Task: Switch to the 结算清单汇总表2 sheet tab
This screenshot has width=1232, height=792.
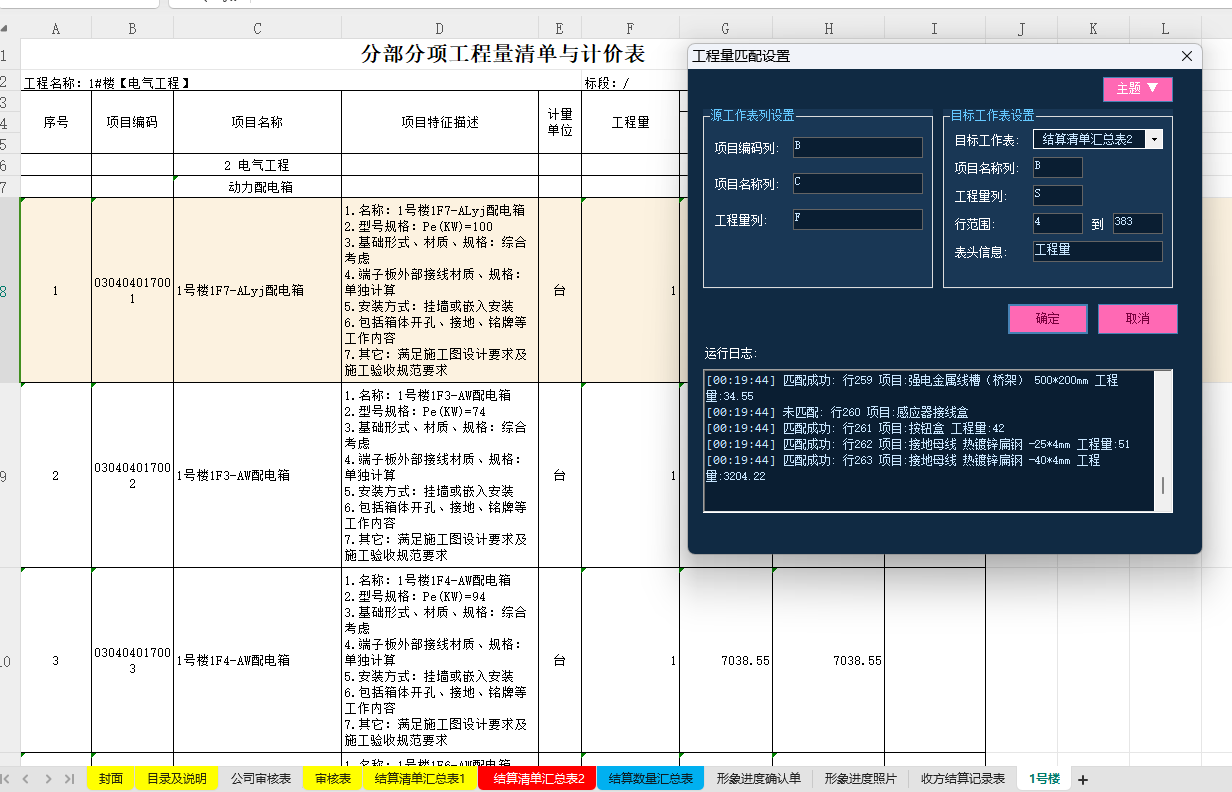Action: pyautogui.click(x=538, y=779)
